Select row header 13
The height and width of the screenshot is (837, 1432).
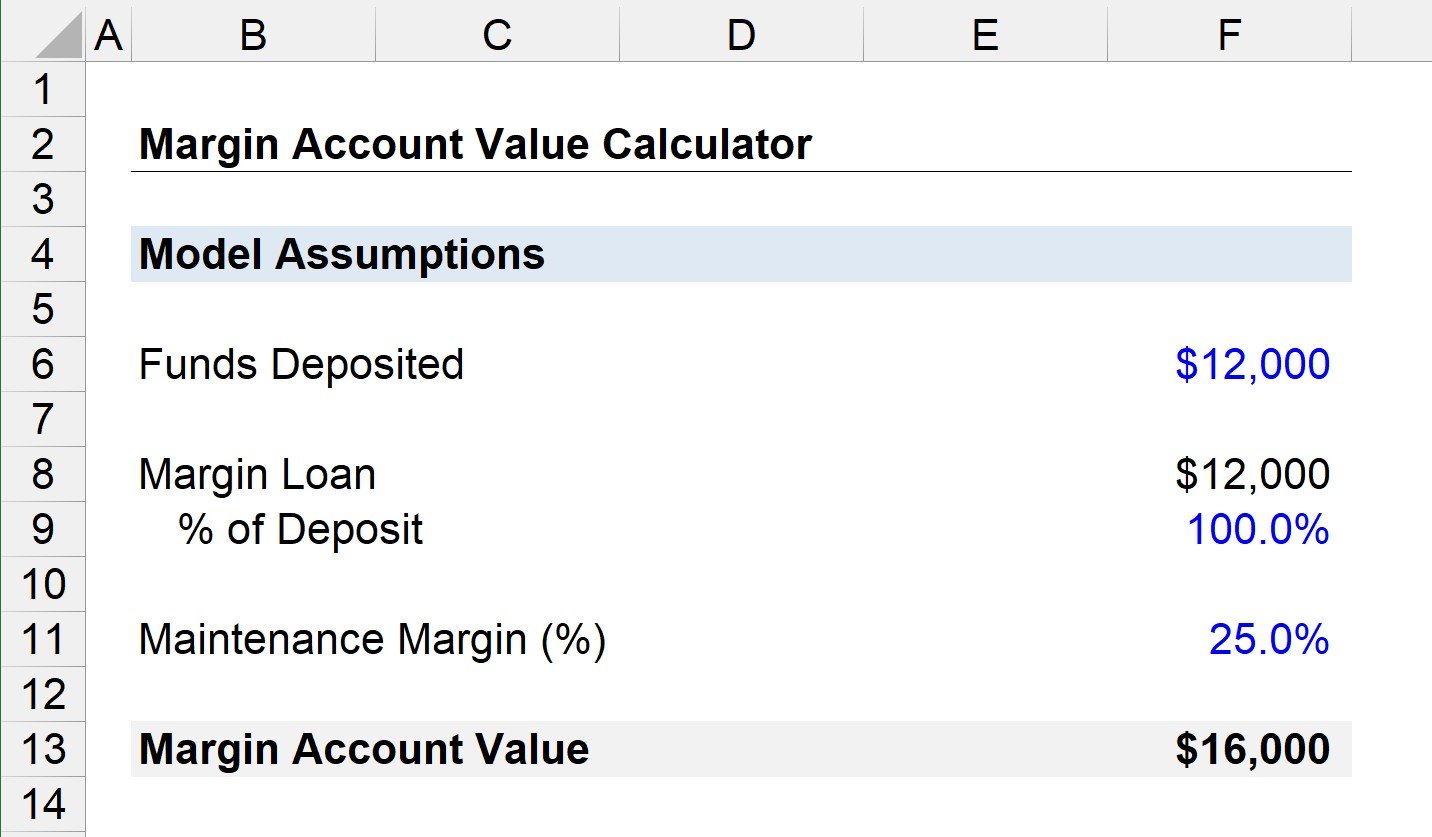point(43,748)
